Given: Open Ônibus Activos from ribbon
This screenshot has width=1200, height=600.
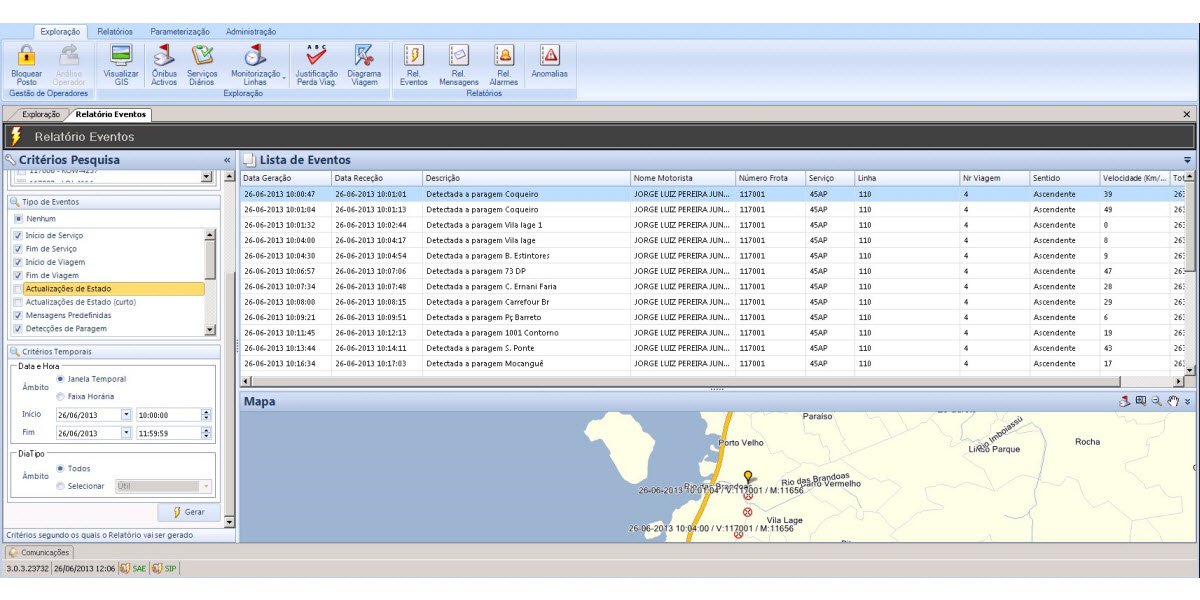Looking at the screenshot, I should 164,57.
